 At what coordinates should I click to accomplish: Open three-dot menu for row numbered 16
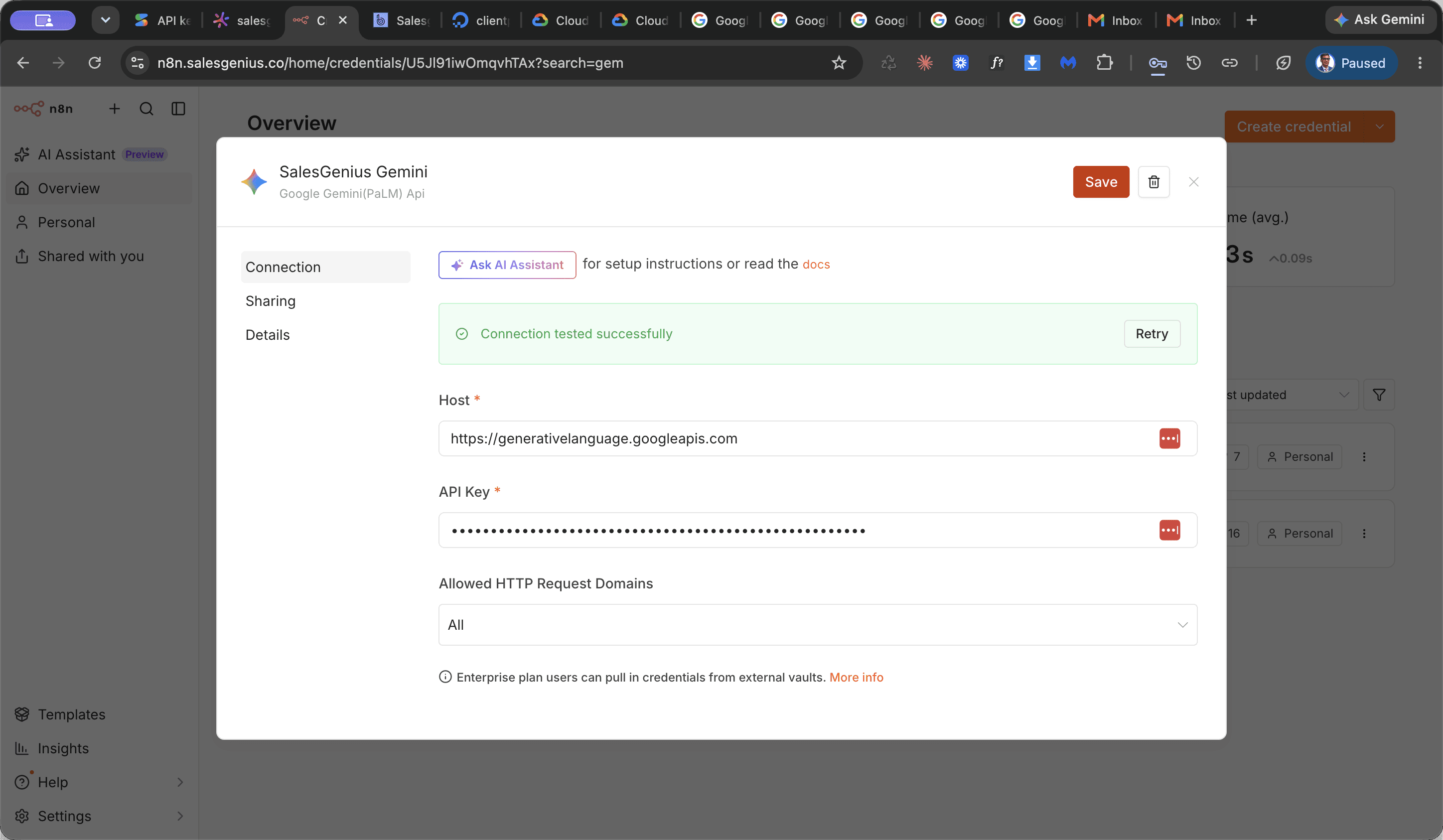(1364, 534)
